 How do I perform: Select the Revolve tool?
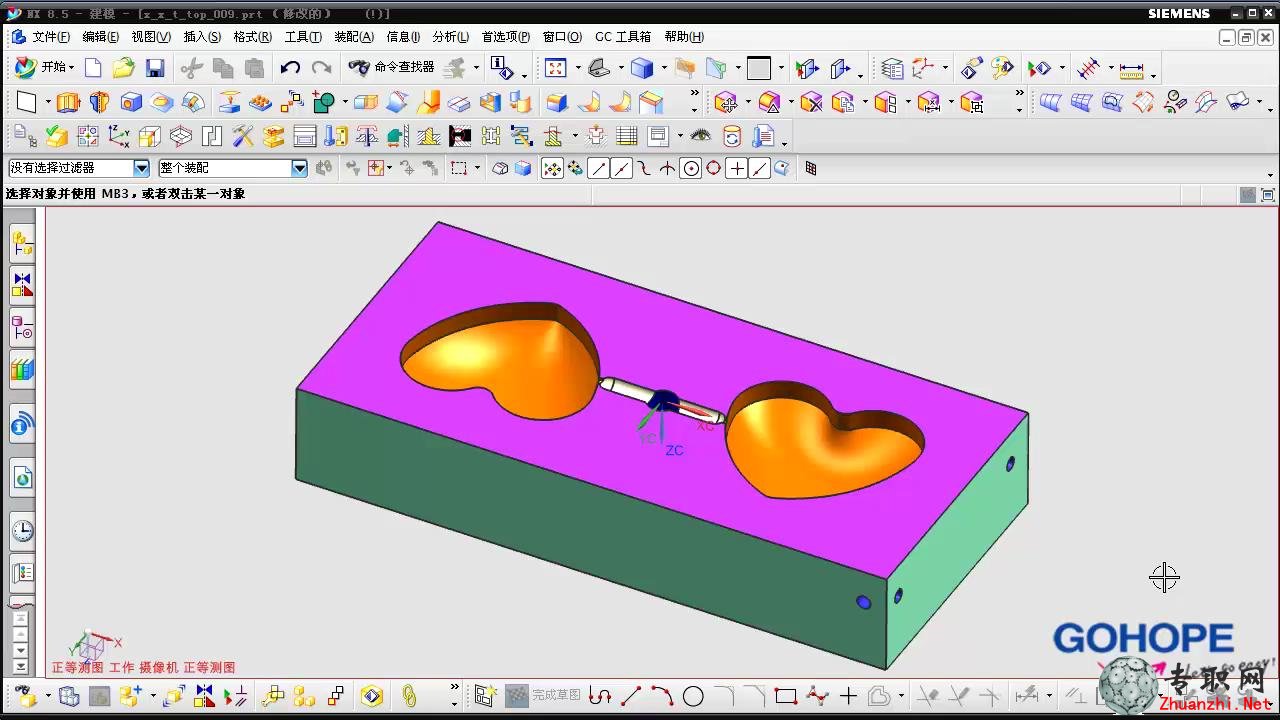point(99,102)
